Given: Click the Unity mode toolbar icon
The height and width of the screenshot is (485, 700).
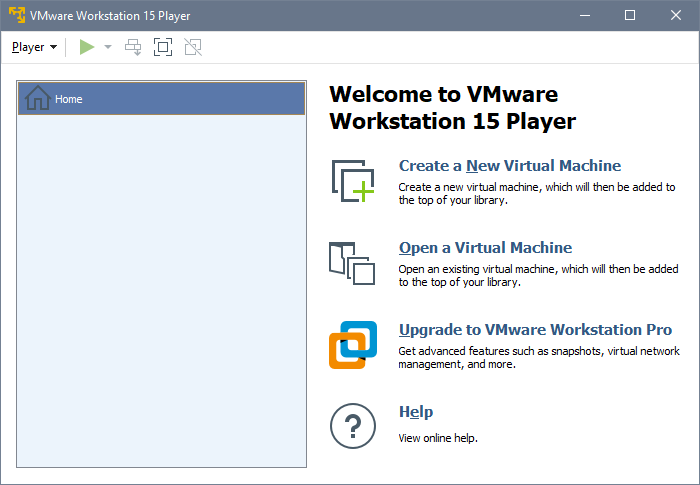Looking at the screenshot, I should pyautogui.click(x=193, y=47).
